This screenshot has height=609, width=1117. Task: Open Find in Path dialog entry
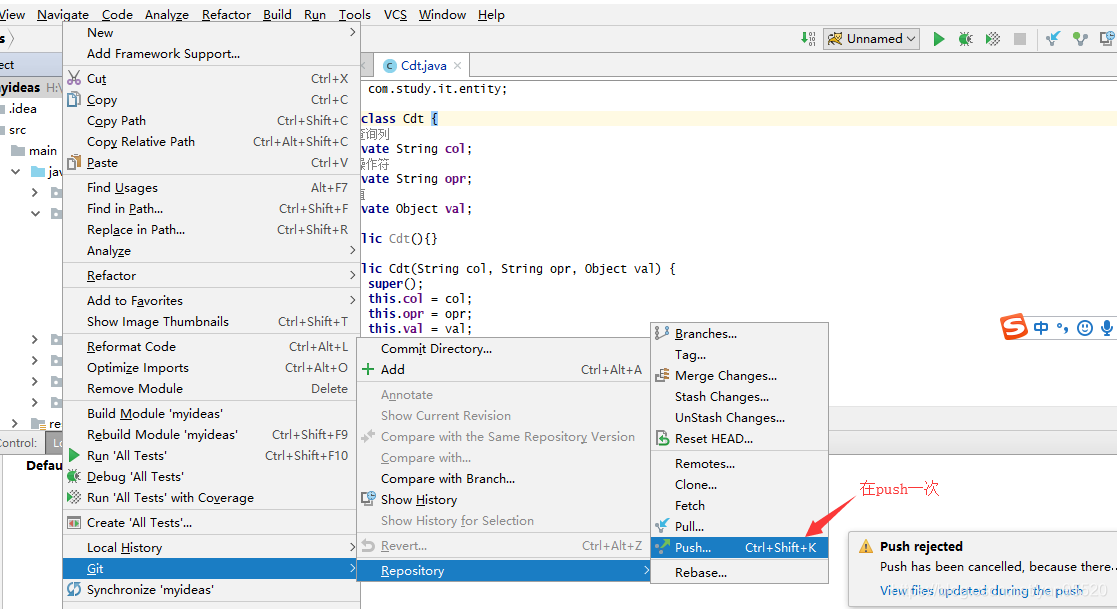[x=211, y=209]
